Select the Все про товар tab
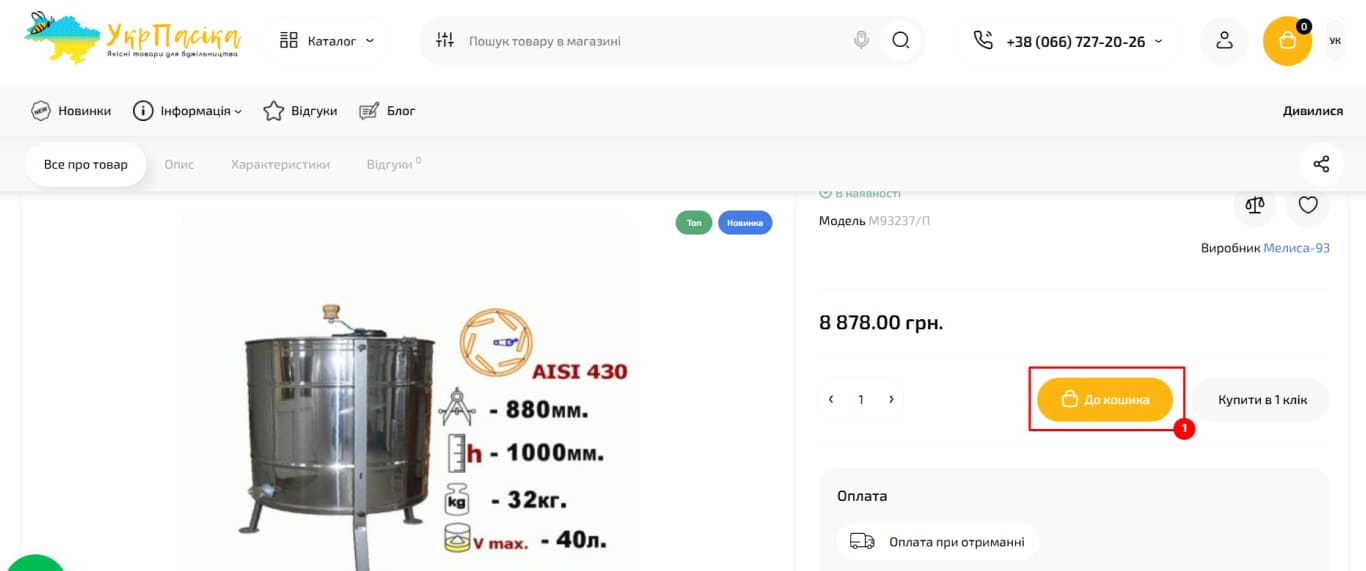 (x=86, y=164)
